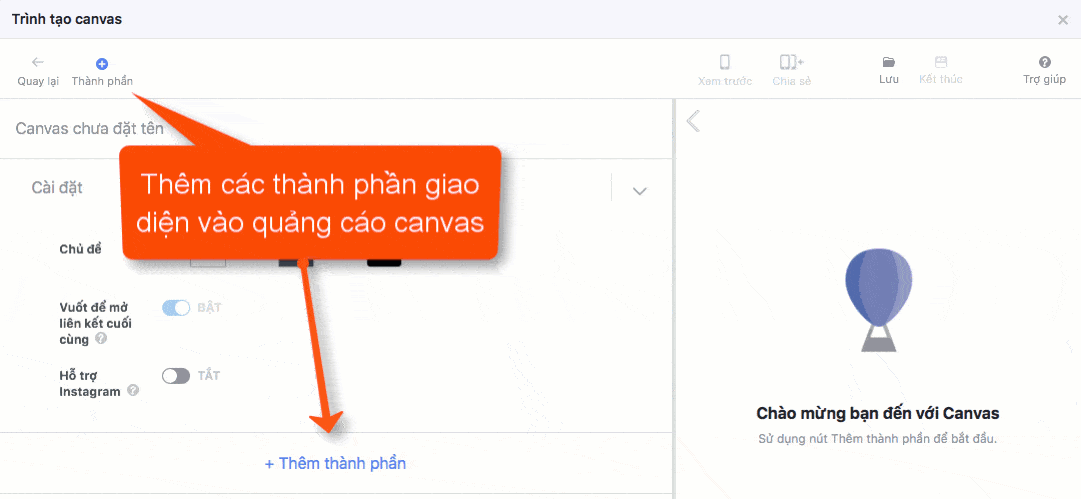Save the canvas with Lưu folder icon
This screenshot has height=499, width=1081.
889,62
